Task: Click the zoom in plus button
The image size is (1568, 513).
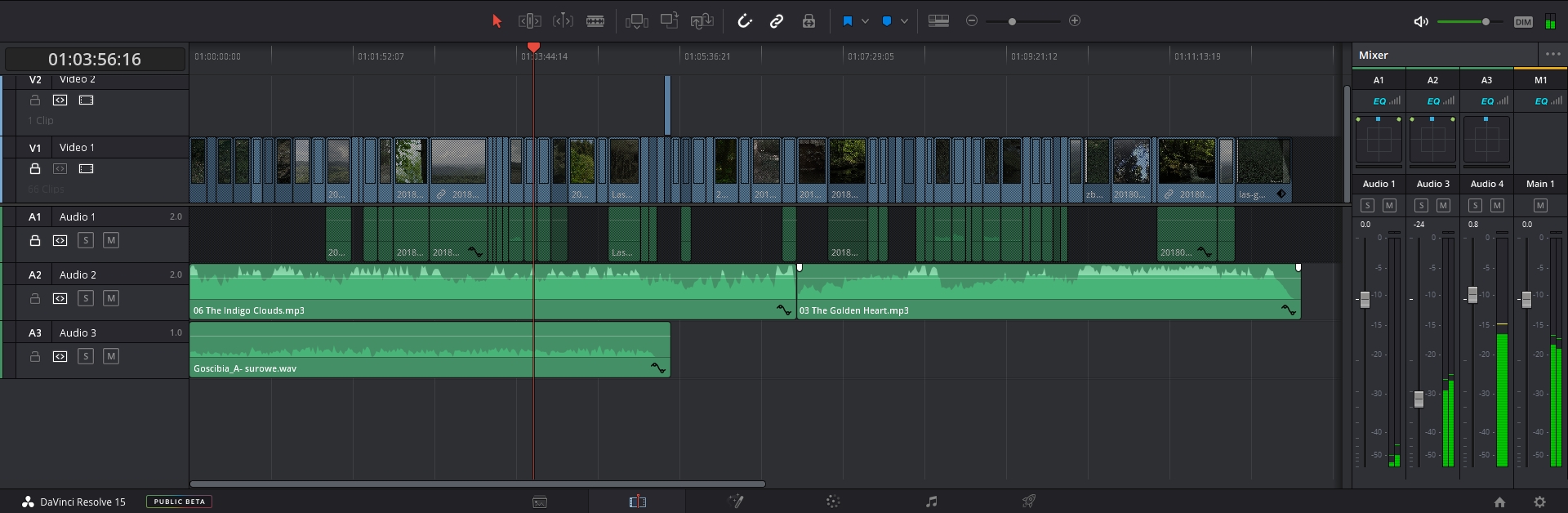Action: 1075,20
